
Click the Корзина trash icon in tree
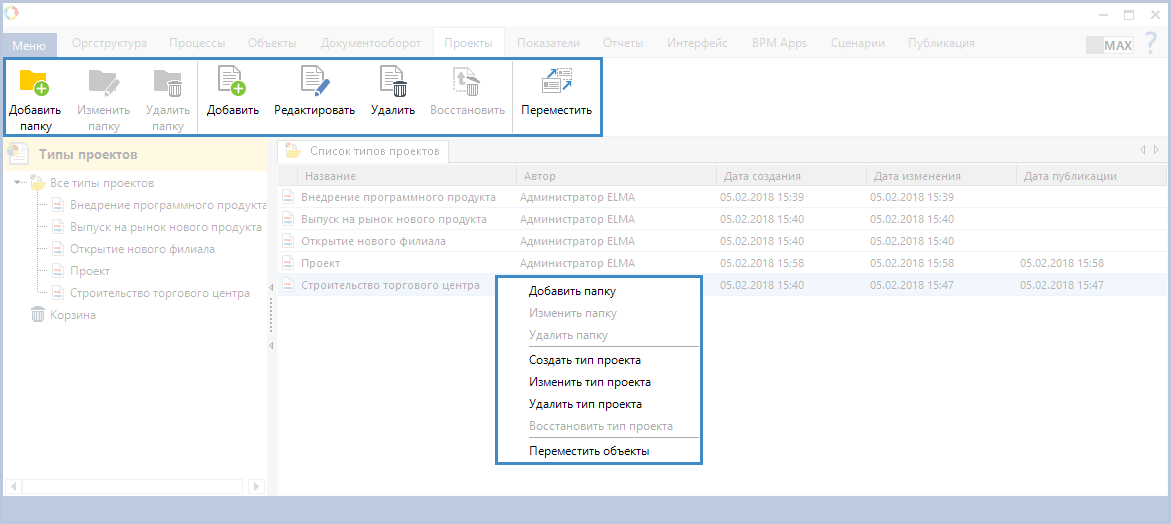pyautogui.click(x=38, y=315)
